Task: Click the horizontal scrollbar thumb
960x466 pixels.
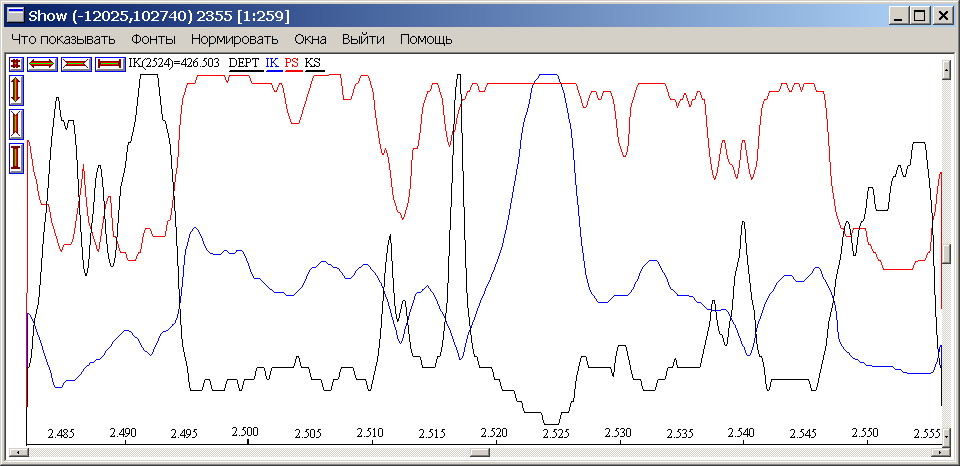Action: coord(481,453)
